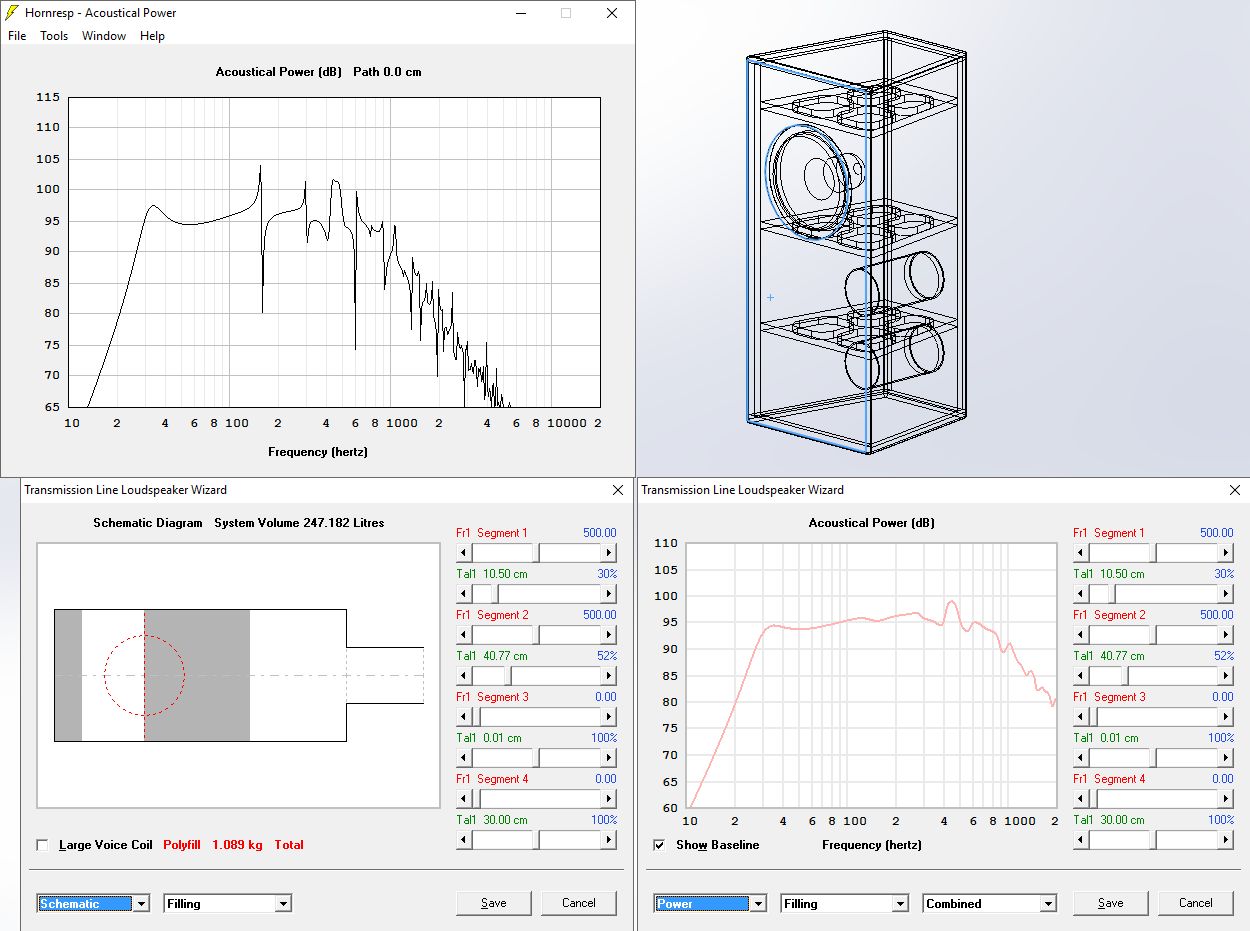The height and width of the screenshot is (931, 1250).
Task: Open the Tools menu in Hornresp
Action: point(54,36)
